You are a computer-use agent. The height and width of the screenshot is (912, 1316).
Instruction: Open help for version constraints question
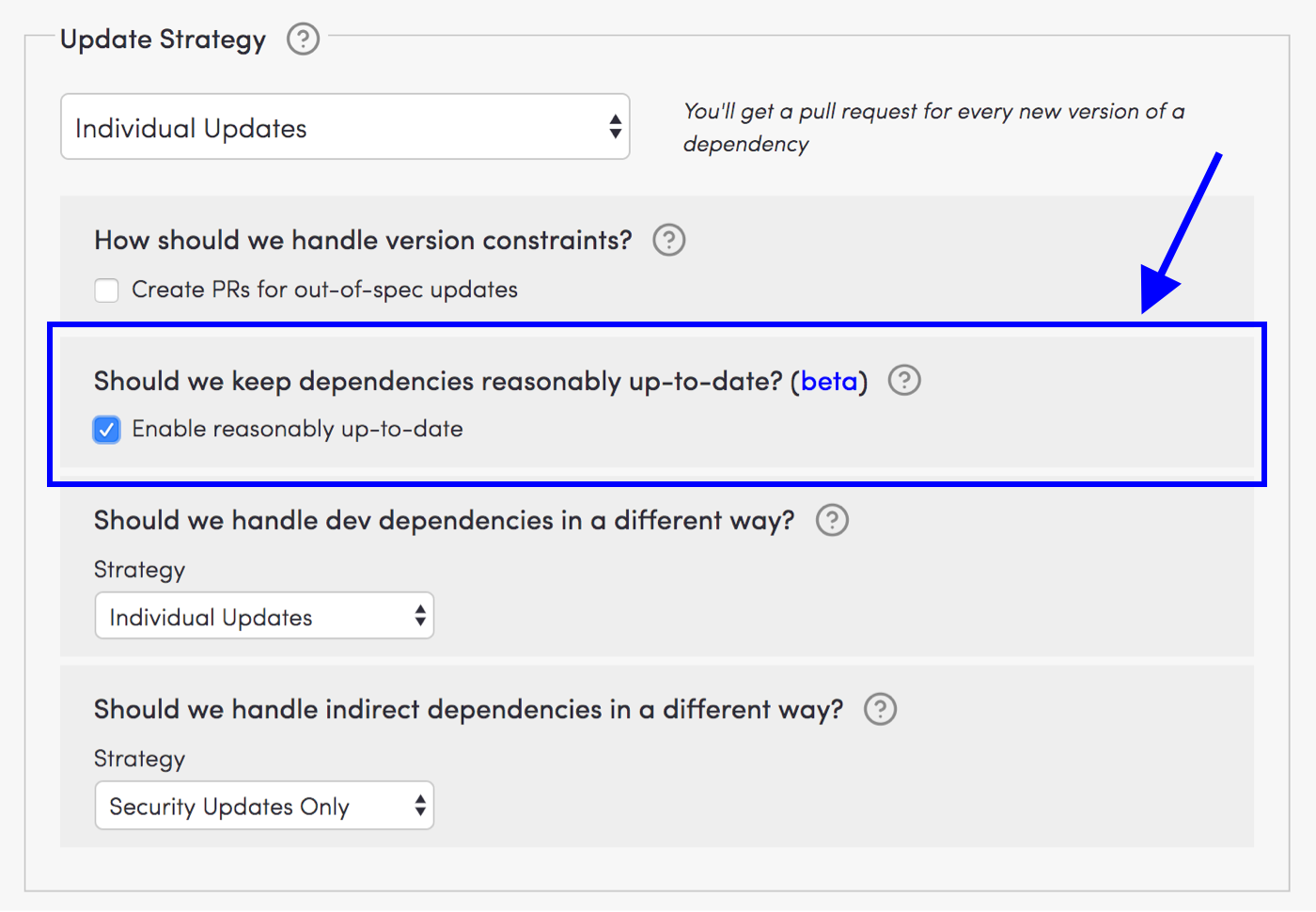(668, 240)
